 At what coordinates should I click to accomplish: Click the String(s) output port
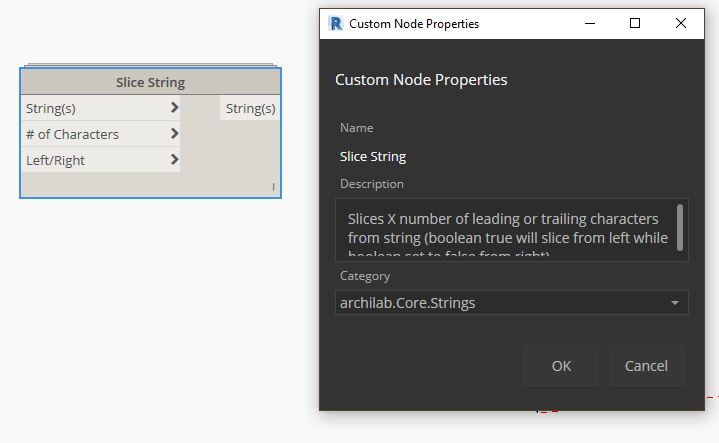tap(250, 108)
